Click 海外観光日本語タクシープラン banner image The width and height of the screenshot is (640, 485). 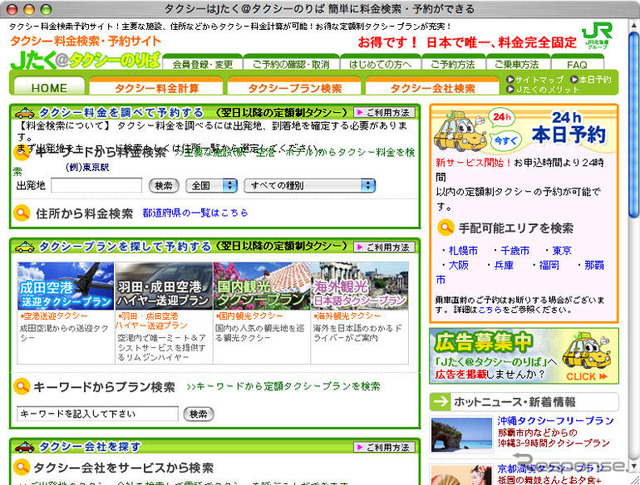click(360, 286)
